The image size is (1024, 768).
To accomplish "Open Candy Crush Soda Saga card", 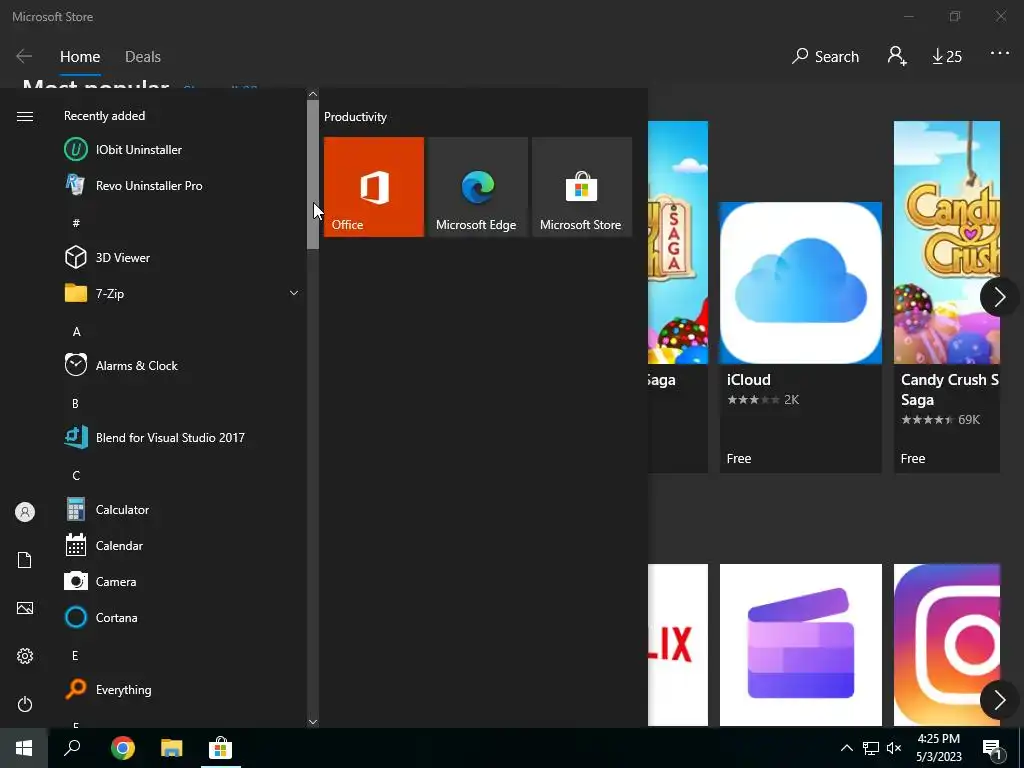I will [946, 297].
